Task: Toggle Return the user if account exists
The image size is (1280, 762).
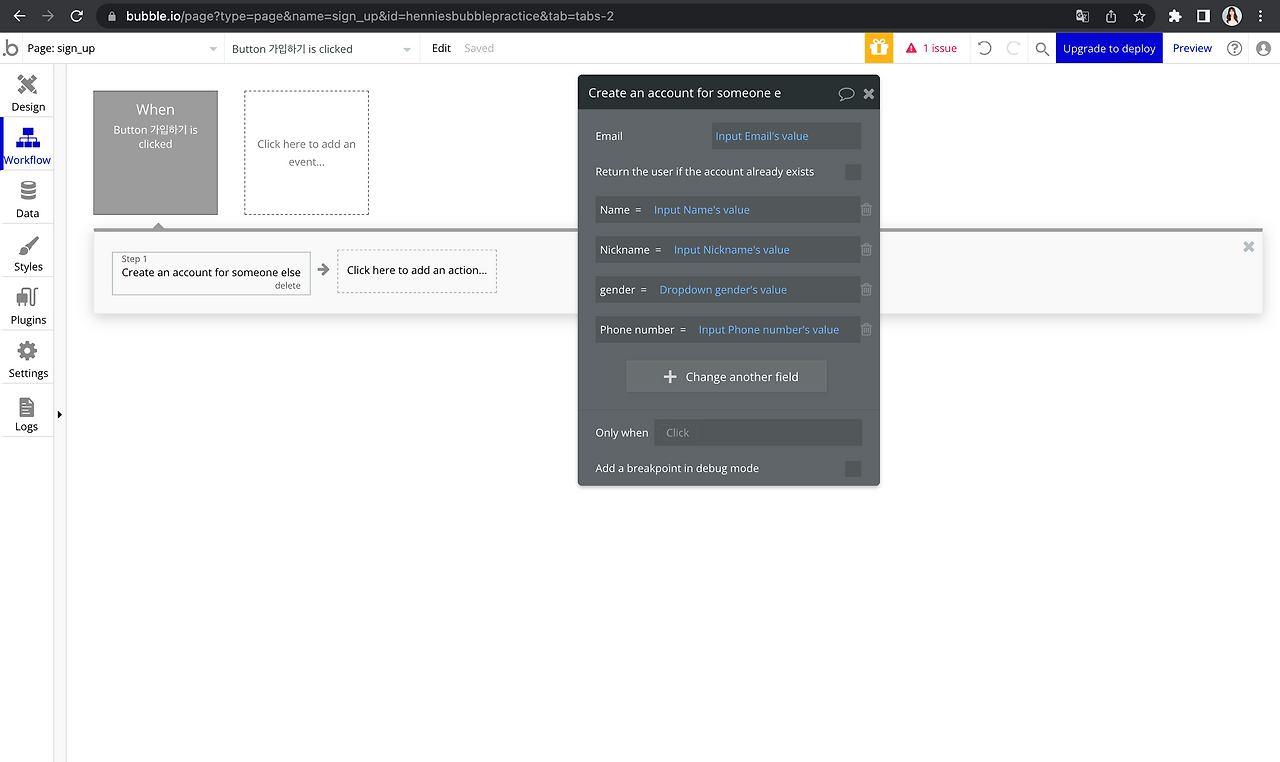Action: coord(853,172)
